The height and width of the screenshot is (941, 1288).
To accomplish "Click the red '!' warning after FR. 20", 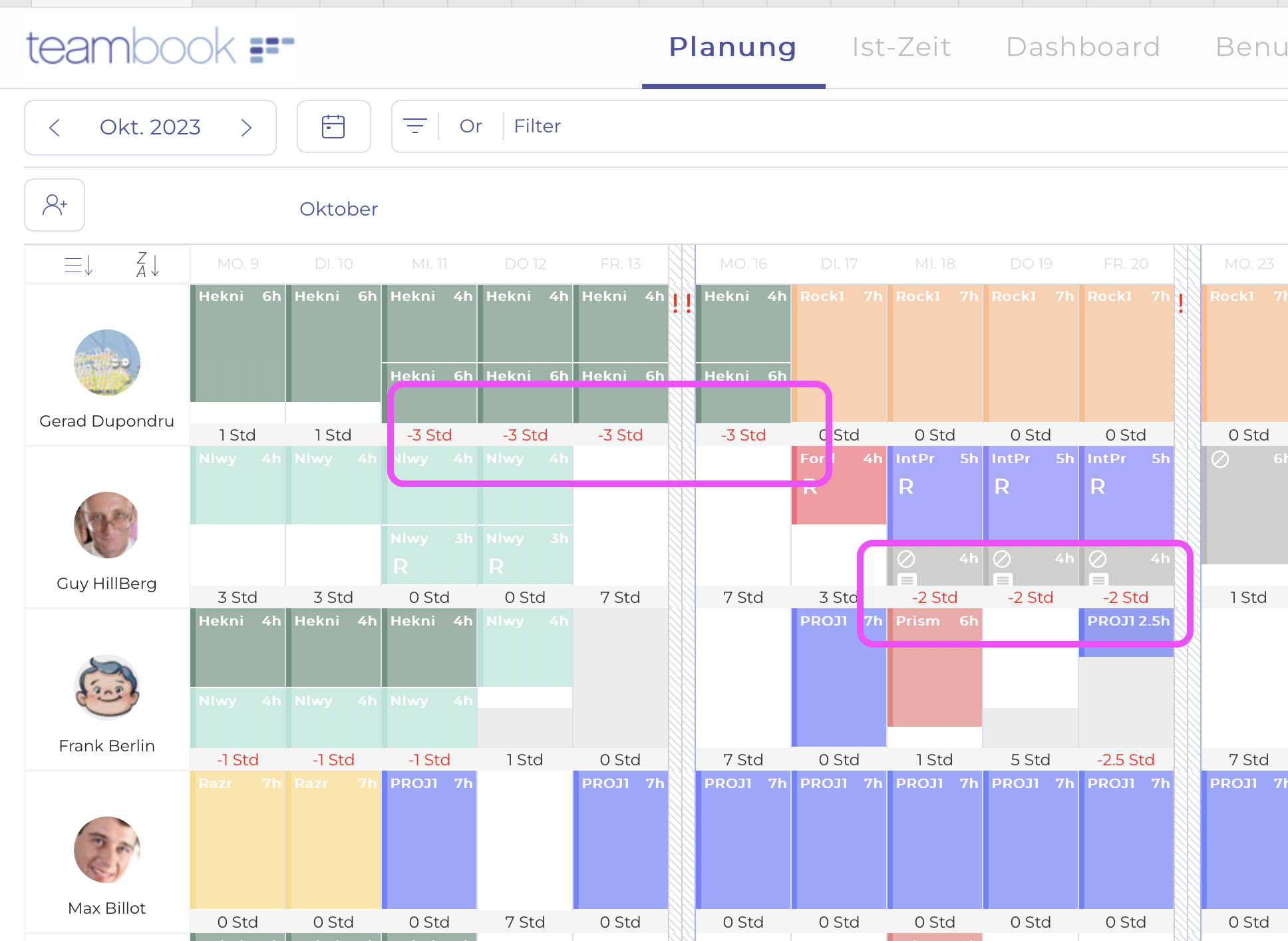I will (x=1181, y=303).
